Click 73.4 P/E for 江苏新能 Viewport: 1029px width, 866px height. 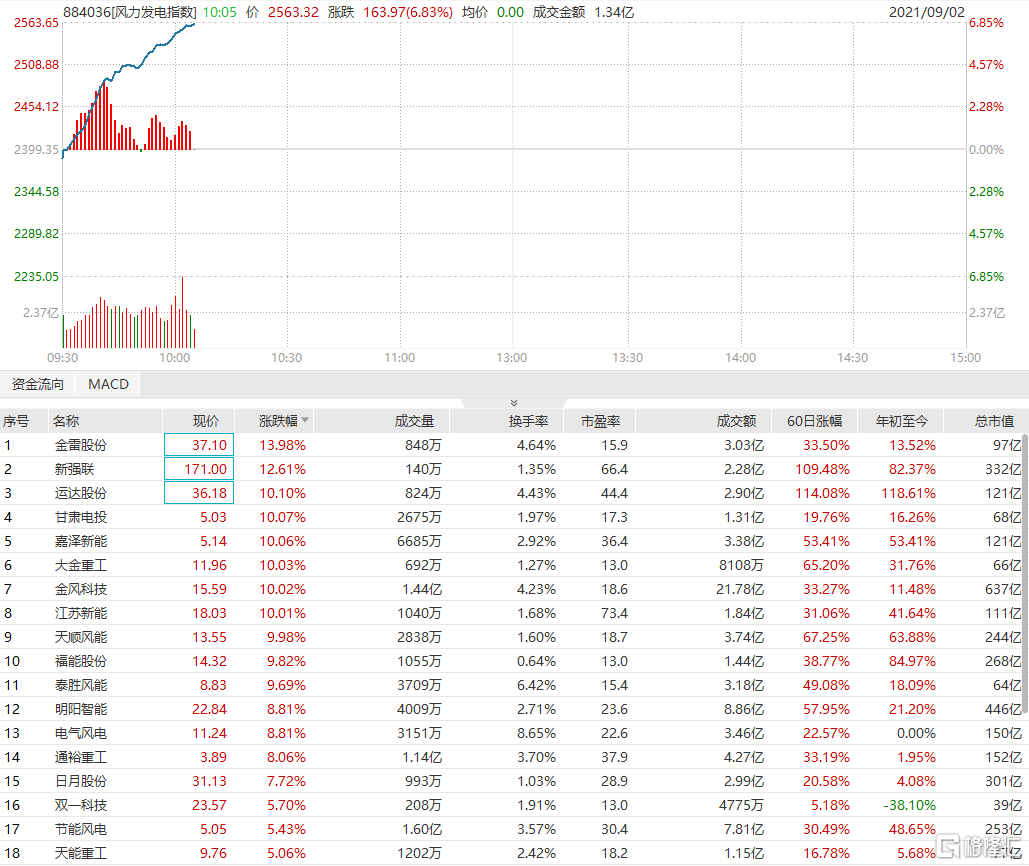614,613
